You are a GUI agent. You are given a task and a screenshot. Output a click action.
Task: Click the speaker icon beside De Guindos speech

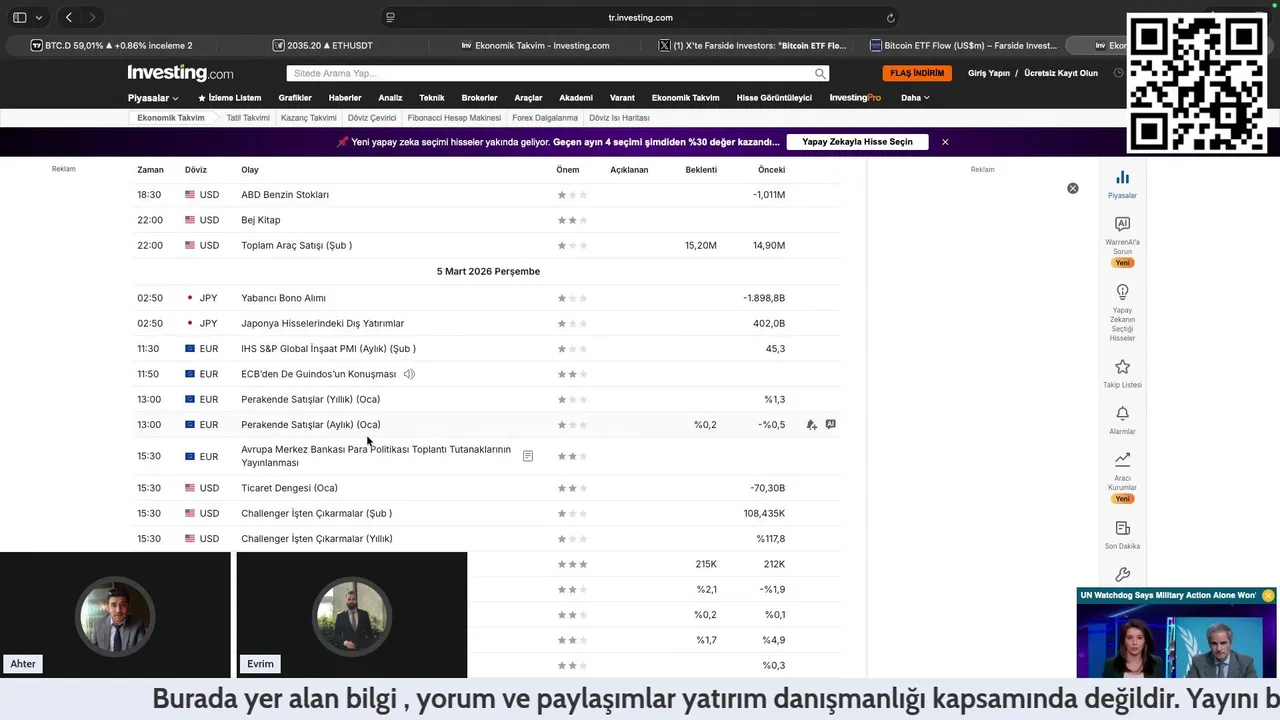pyautogui.click(x=409, y=374)
